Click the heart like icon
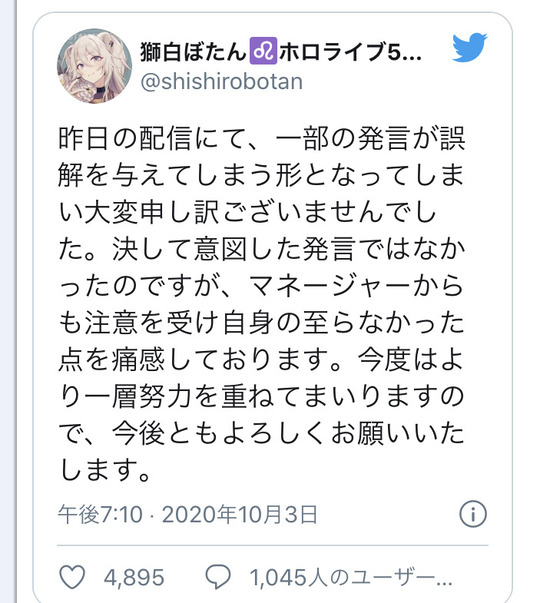Viewport: 550px width, 603px height. pyautogui.click(x=72, y=577)
